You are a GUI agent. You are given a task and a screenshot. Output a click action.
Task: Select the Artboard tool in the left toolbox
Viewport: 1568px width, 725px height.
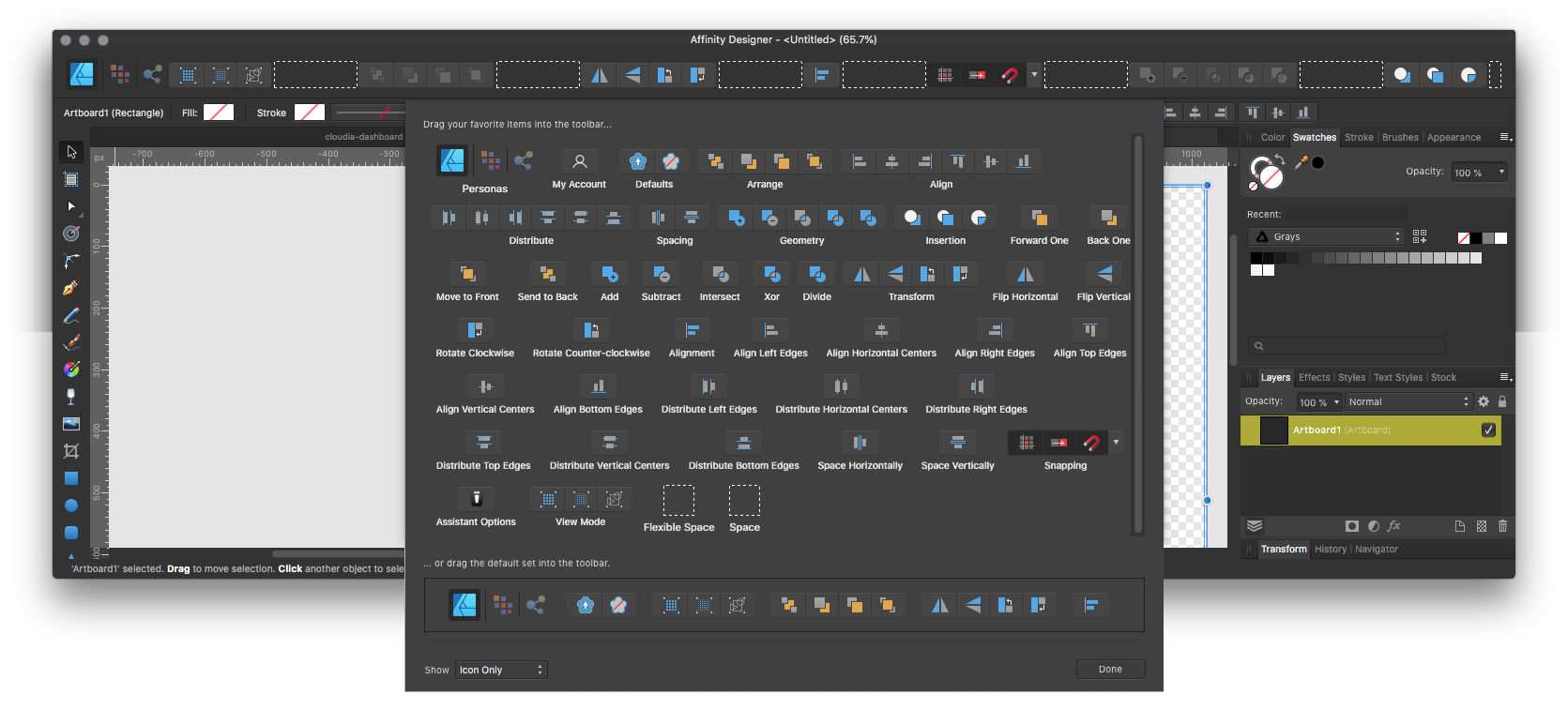coord(71,179)
